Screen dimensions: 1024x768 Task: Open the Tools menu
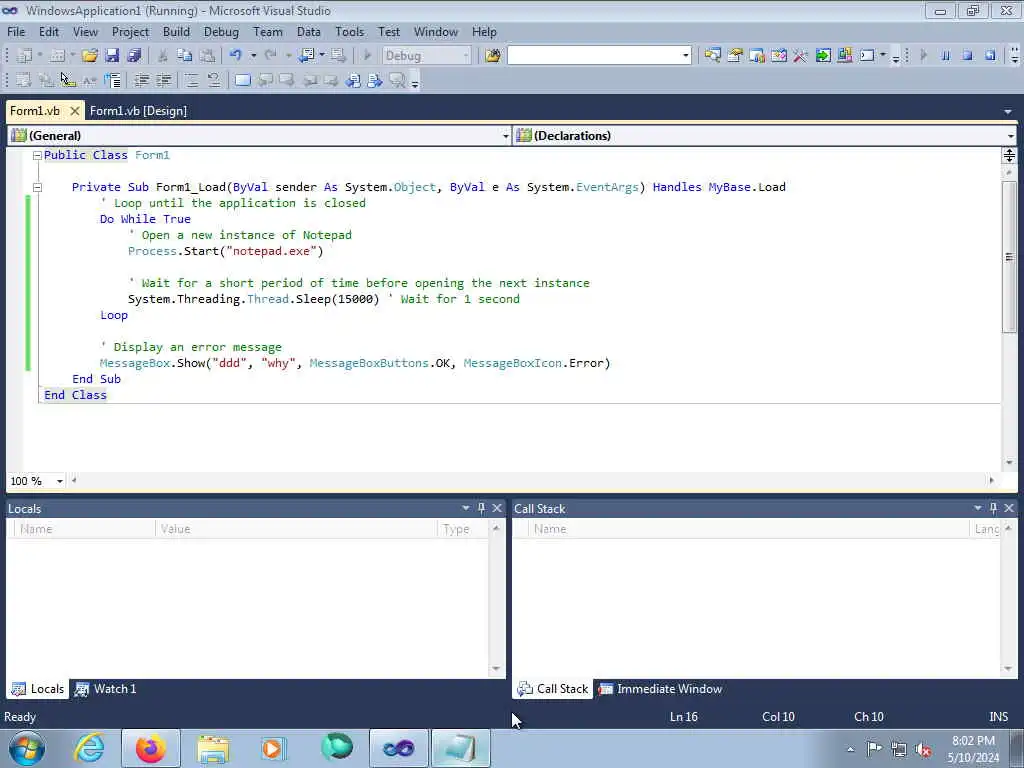[349, 32]
